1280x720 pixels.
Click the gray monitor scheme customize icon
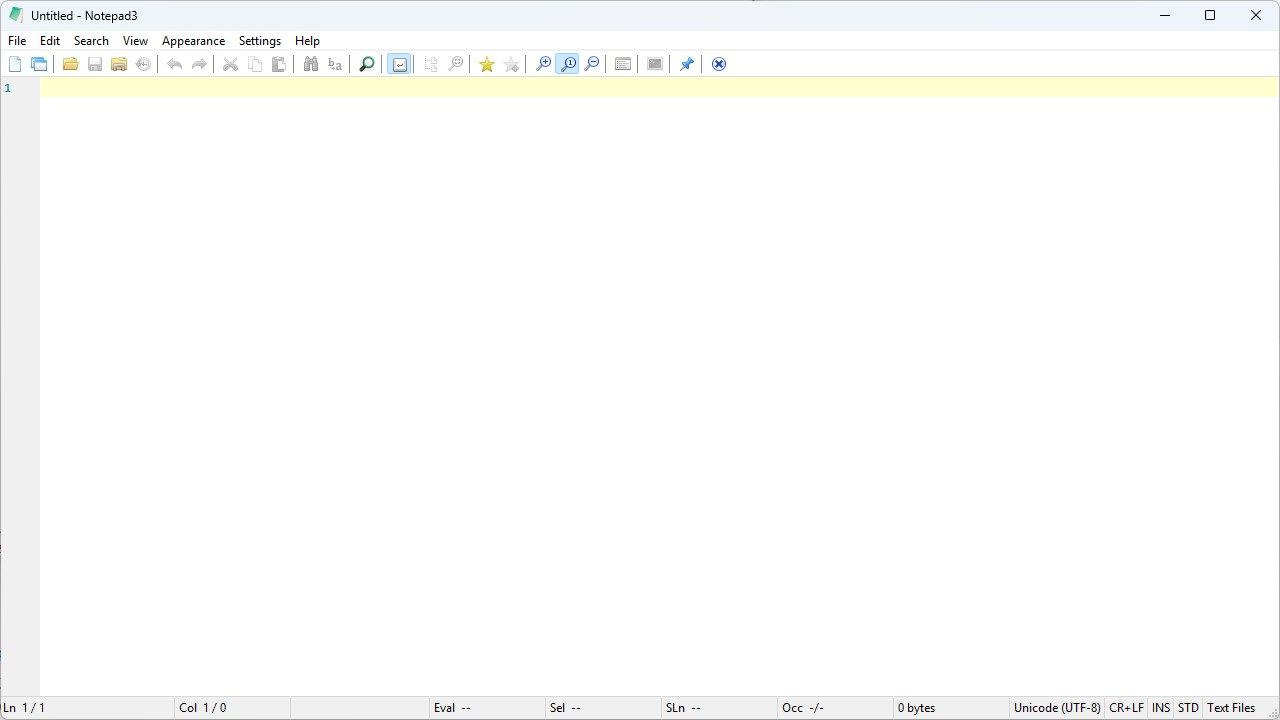(x=655, y=64)
